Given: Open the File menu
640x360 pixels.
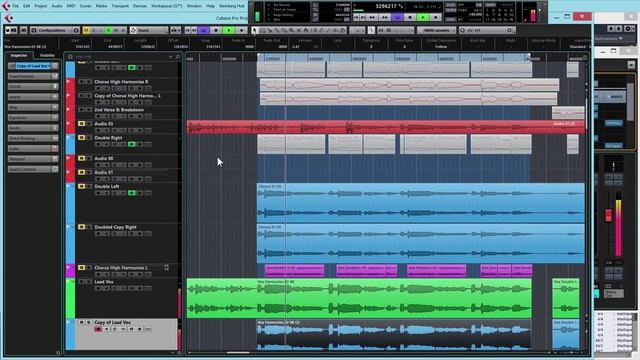Looking at the screenshot, I should tap(16, 6).
